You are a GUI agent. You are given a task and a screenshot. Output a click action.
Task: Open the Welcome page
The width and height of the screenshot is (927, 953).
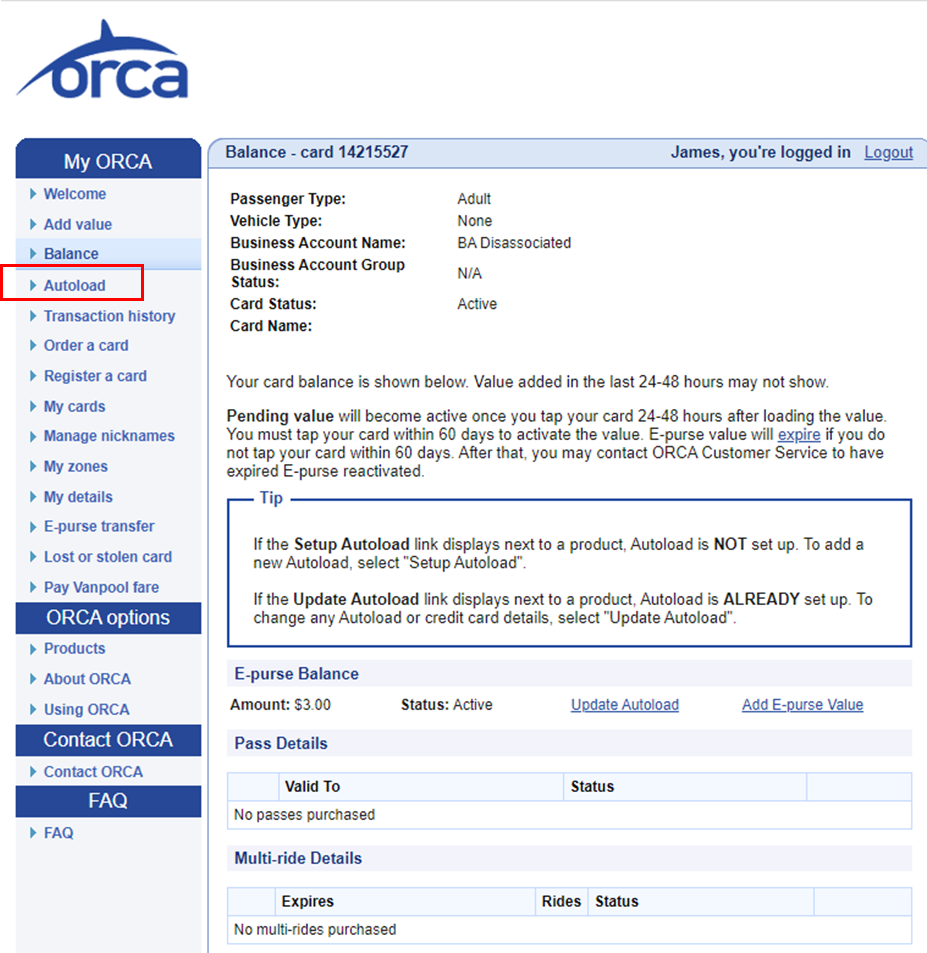75,194
